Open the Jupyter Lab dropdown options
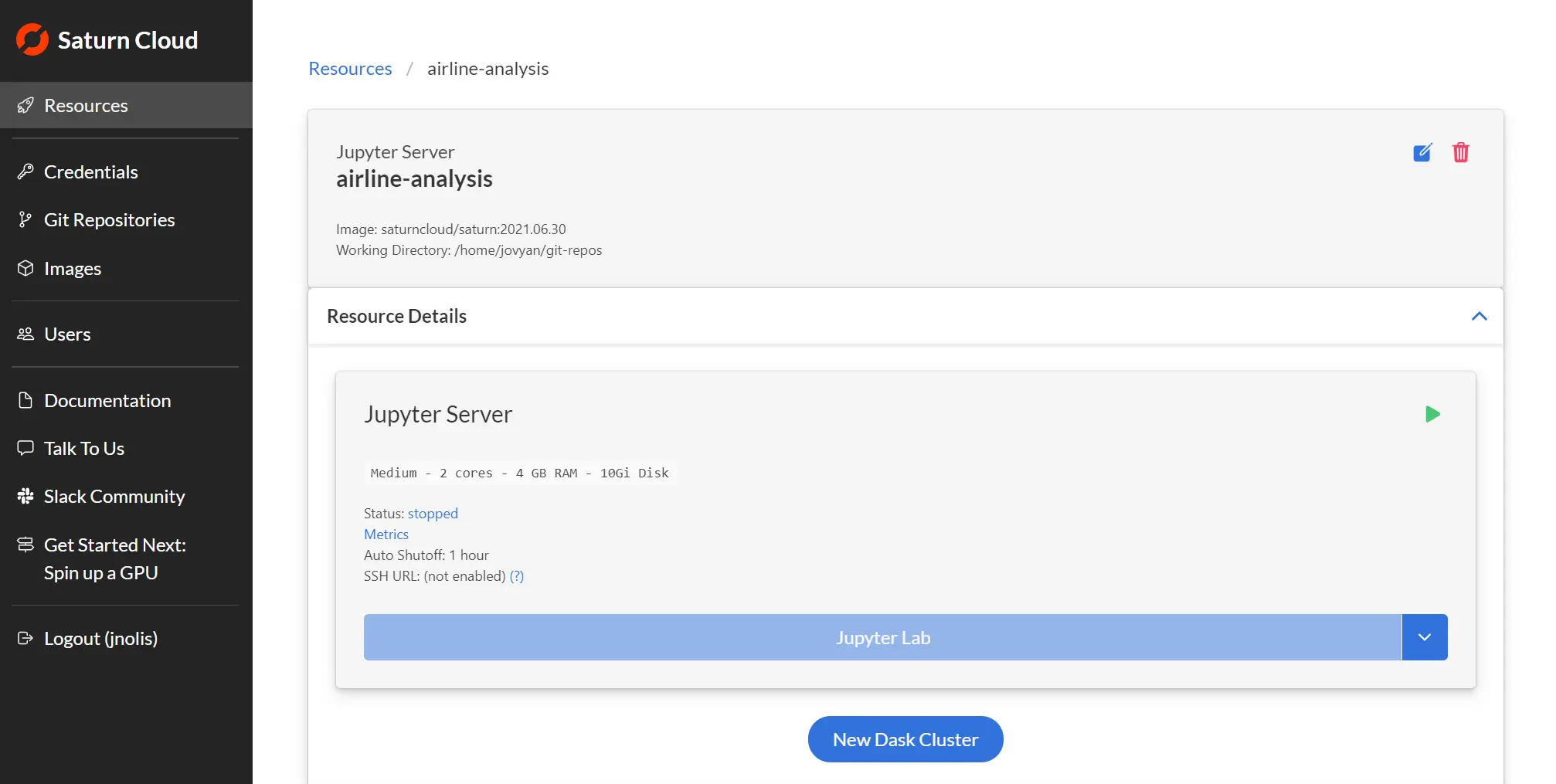Viewport: 1556px width, 784px height. pos(1425,637)
